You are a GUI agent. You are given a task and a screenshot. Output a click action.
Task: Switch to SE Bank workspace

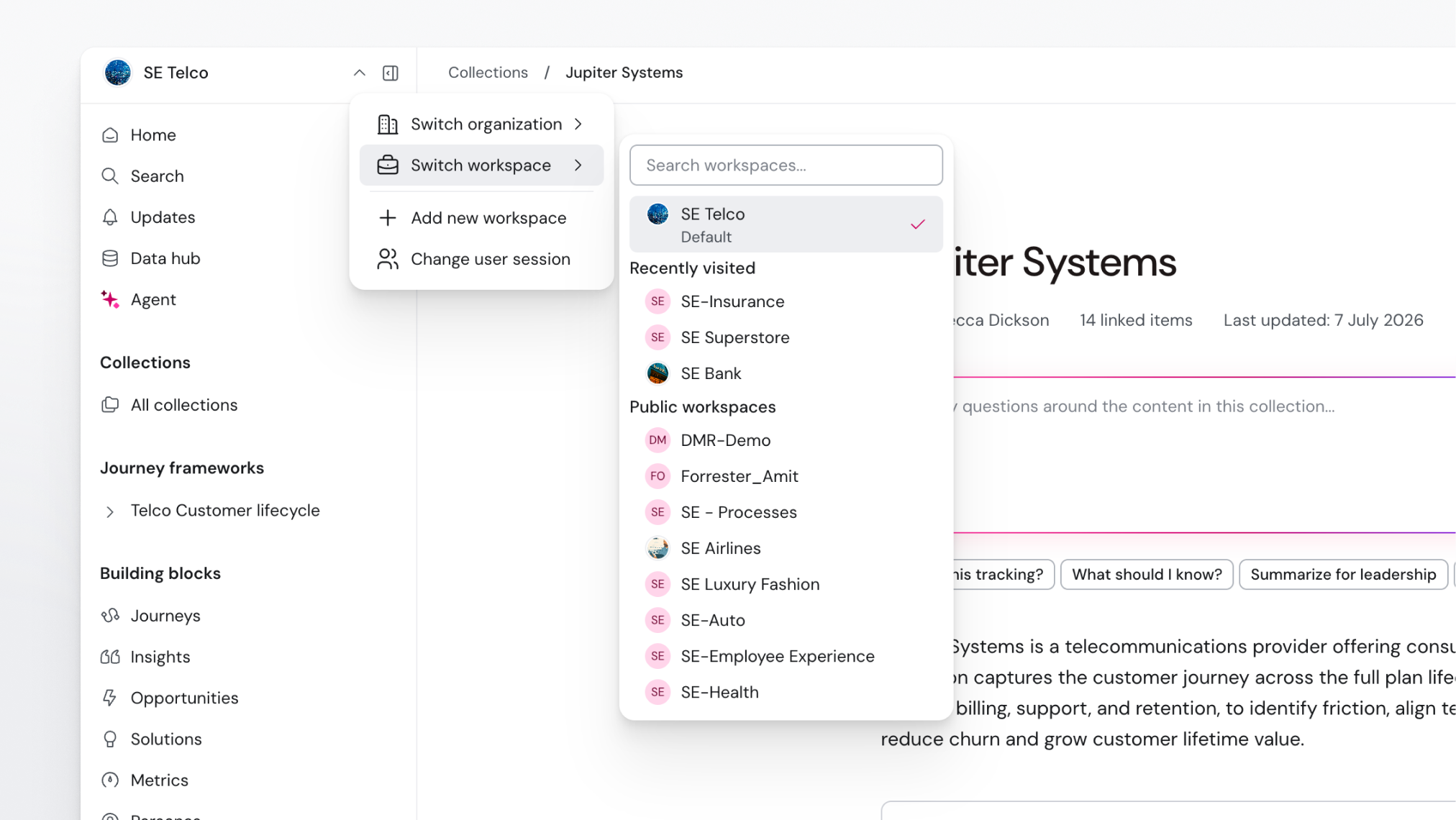tap(786, 373)
